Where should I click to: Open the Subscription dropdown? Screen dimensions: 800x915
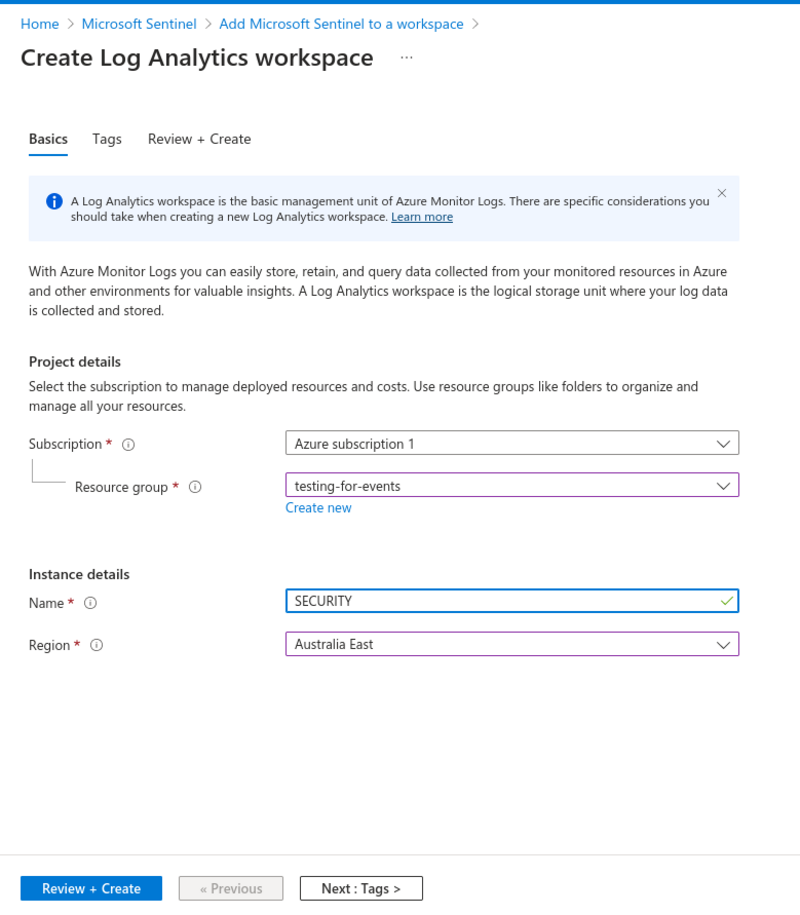tap(512, 443)
